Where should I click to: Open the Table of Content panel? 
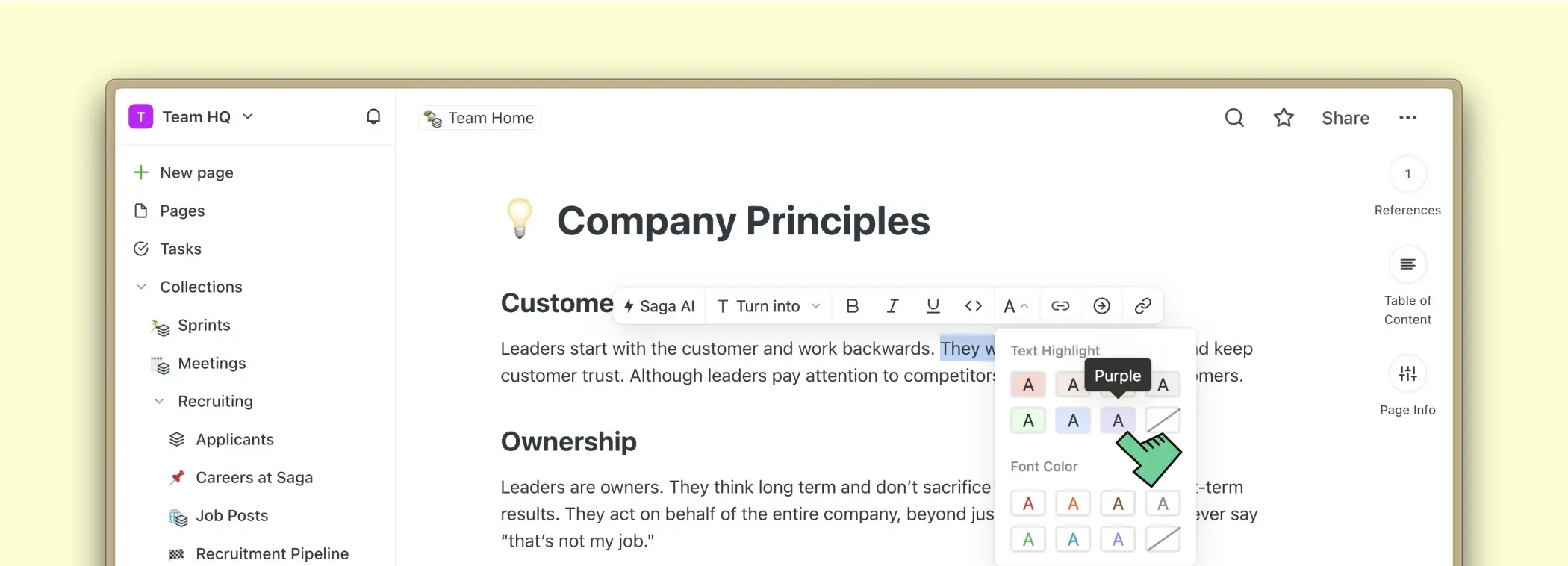tap(1407, 265)
